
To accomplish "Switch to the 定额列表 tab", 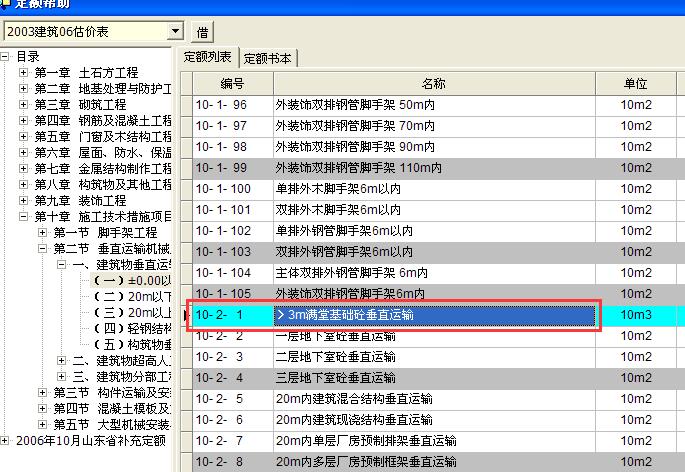I will (x=208, y=57).
